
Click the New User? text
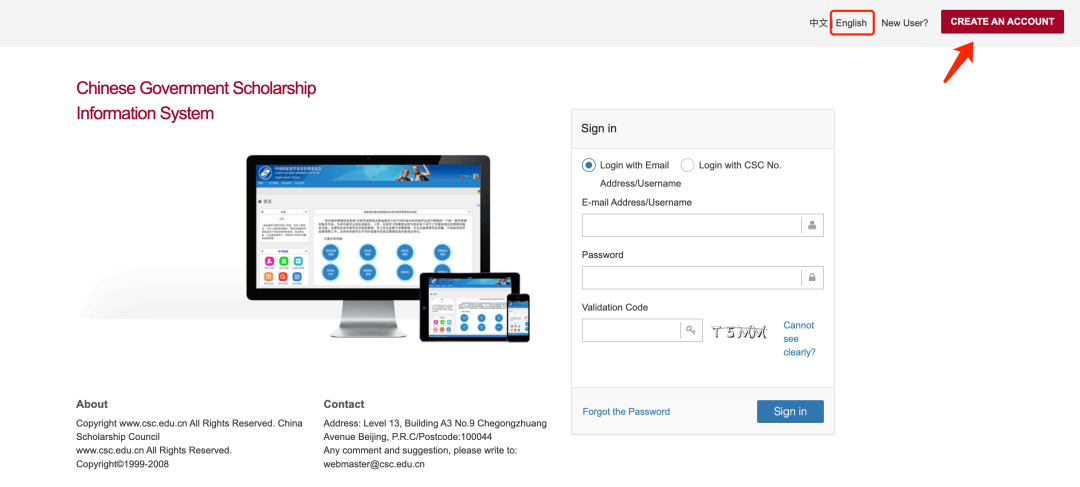click(x=904, y=23)
